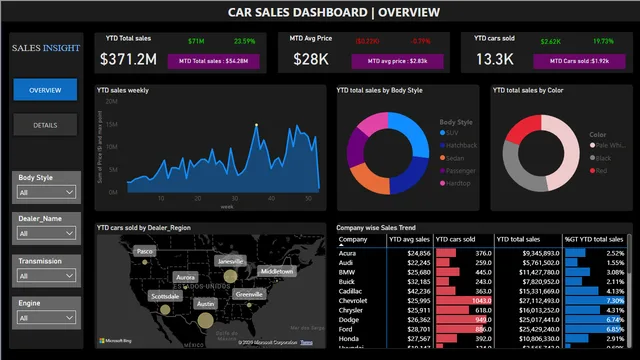
Task: Sort table by Company column header
Action: point(353,240)
